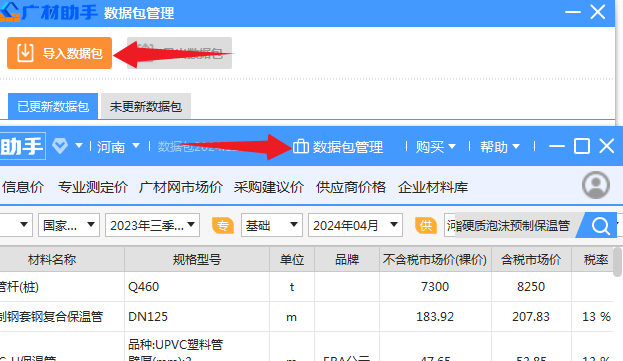Click the 品种:UPVC塑料管 specification cell
The image size is (623, 361).
pyautogui.click(x=197, y=346)
